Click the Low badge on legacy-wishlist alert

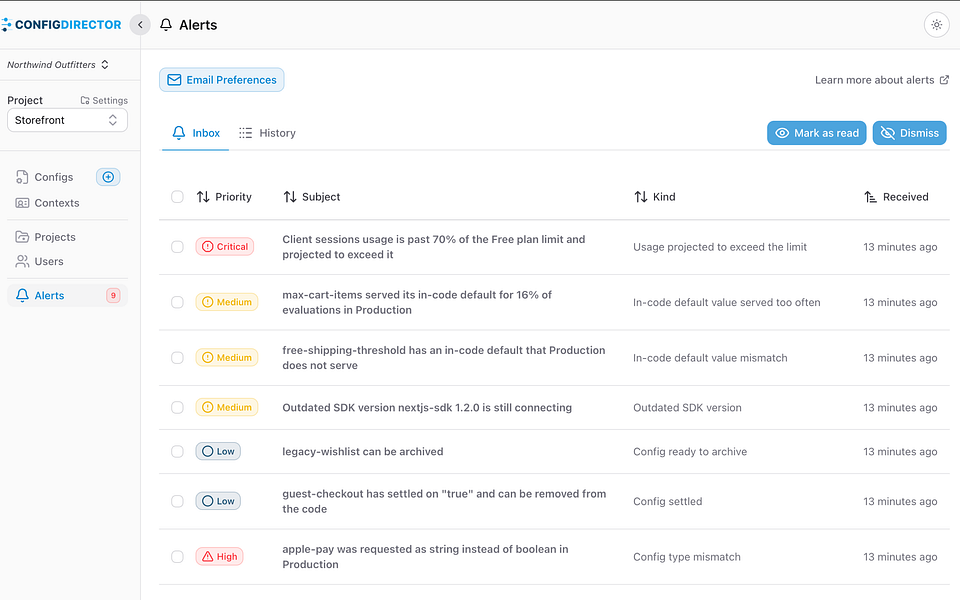pos(218,451)
